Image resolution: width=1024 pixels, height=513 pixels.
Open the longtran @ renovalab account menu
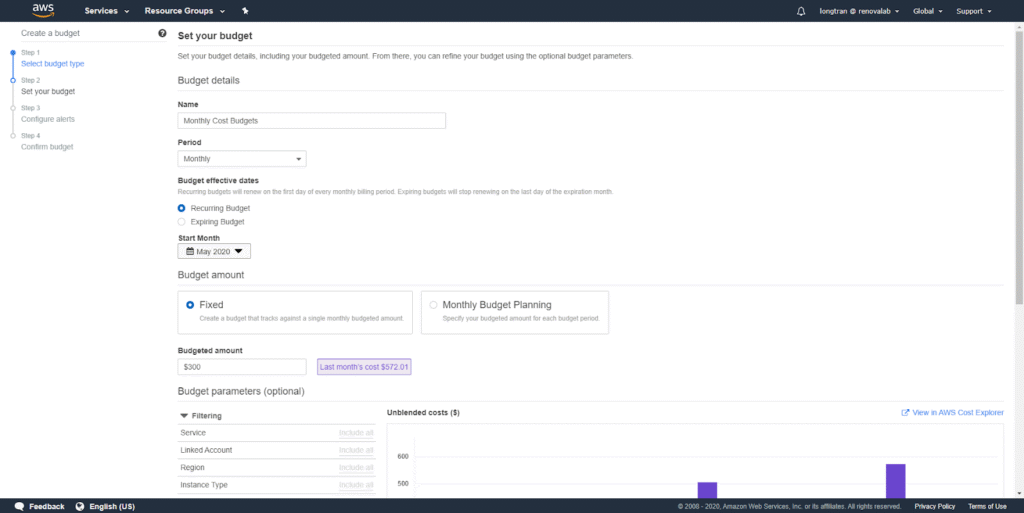pyautogui.click(x=859, y=11)
